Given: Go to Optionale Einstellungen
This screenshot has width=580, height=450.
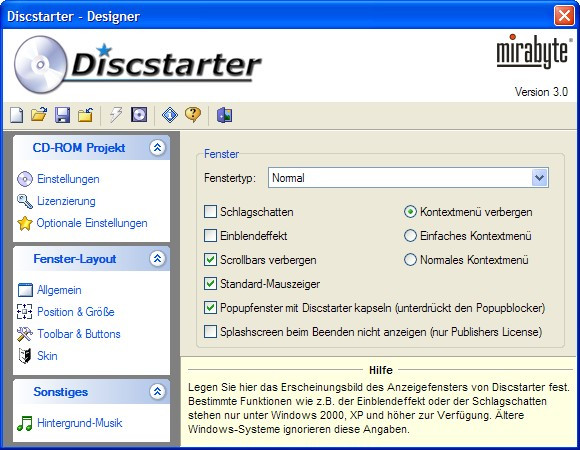Looking at the screenshot, I should click(92, 223).
